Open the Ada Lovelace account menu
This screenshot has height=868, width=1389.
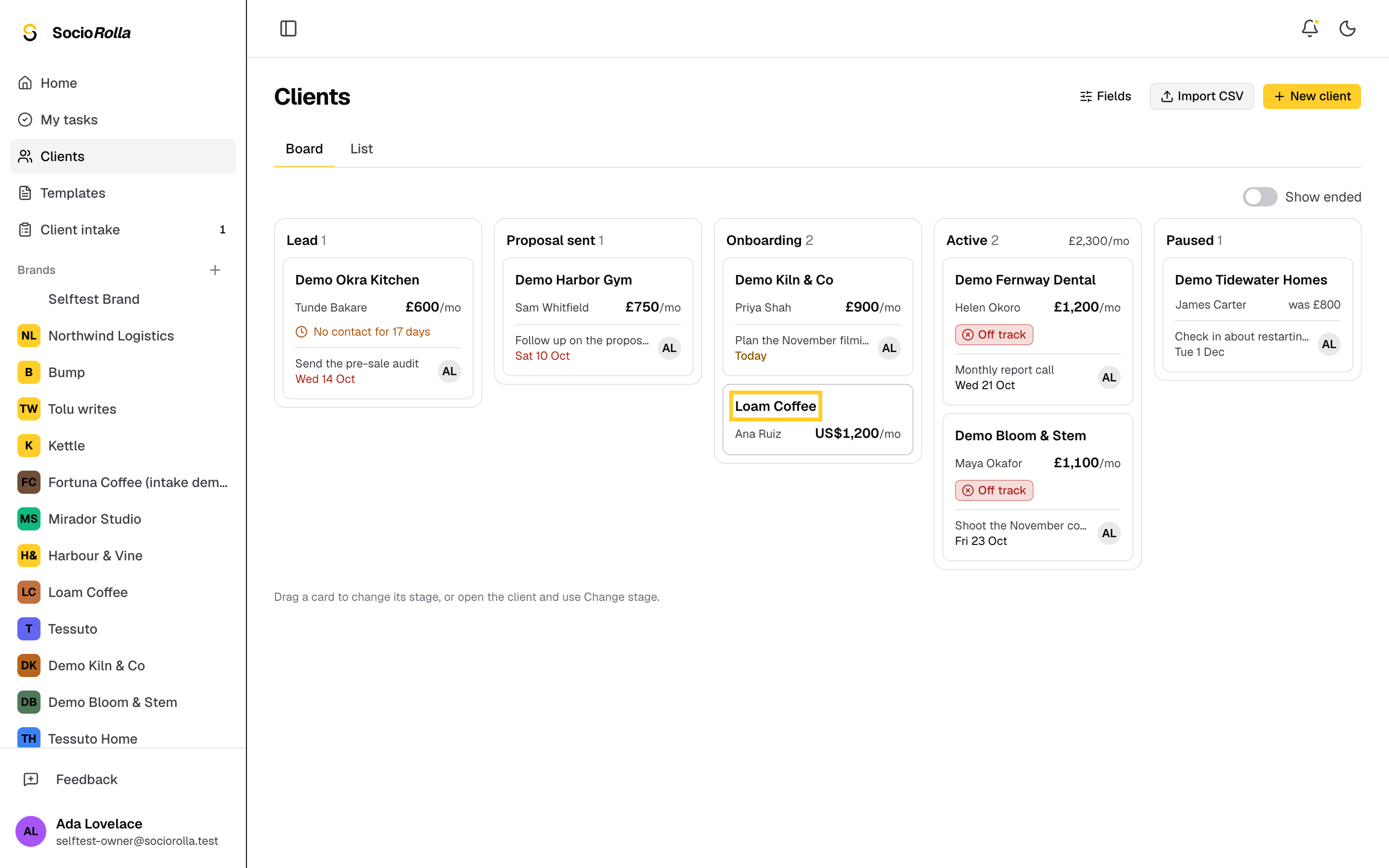123,831
